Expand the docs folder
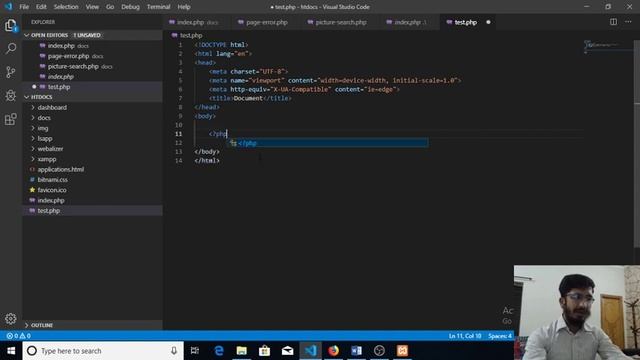The width and height of the screenshot is (640, 360). tap(44, 118)
